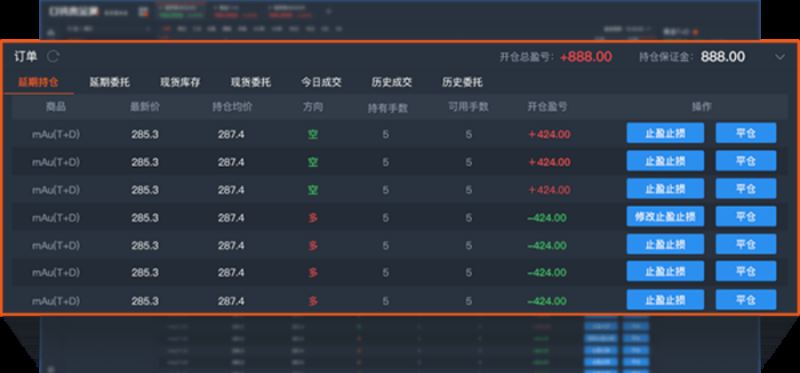
Task: Switch to the 延期委托 tab
Action: [x=109, y=82]
